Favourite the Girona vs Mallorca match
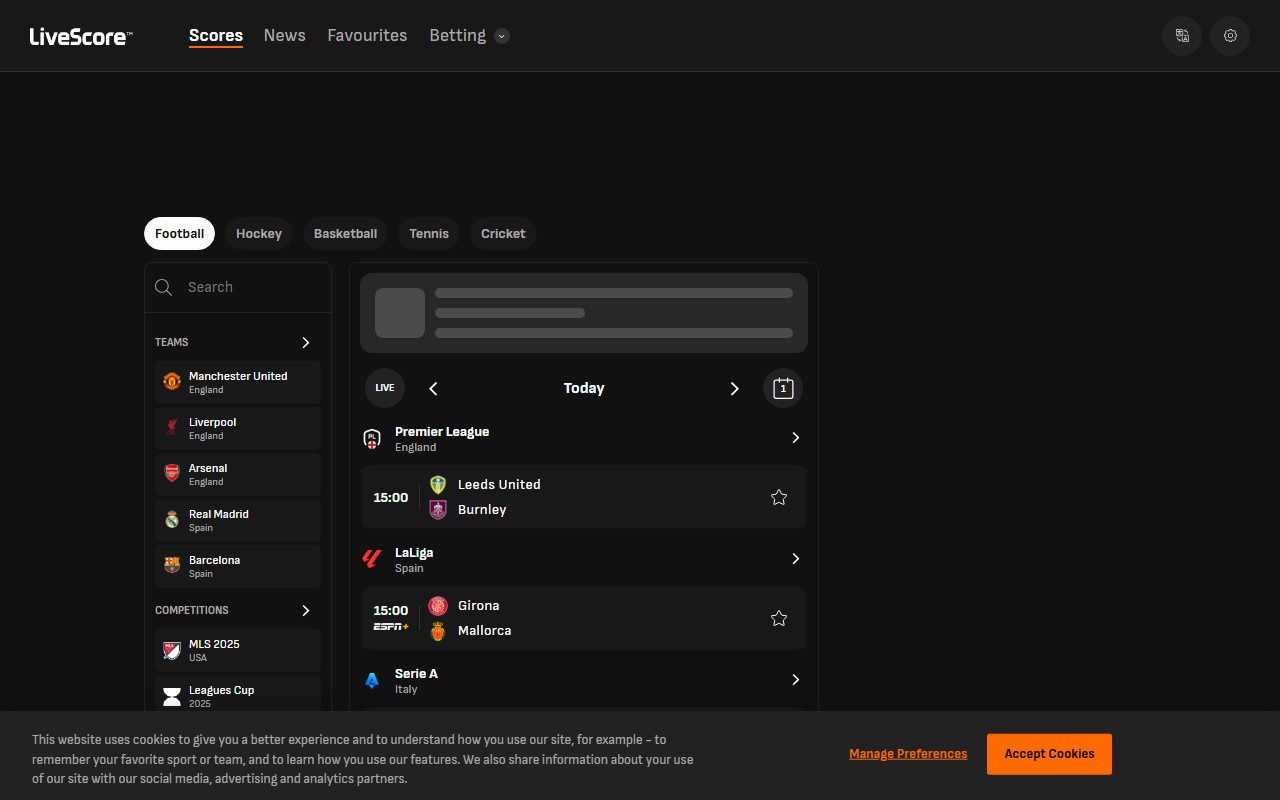1280x800 pixels. tap(779, 618)
